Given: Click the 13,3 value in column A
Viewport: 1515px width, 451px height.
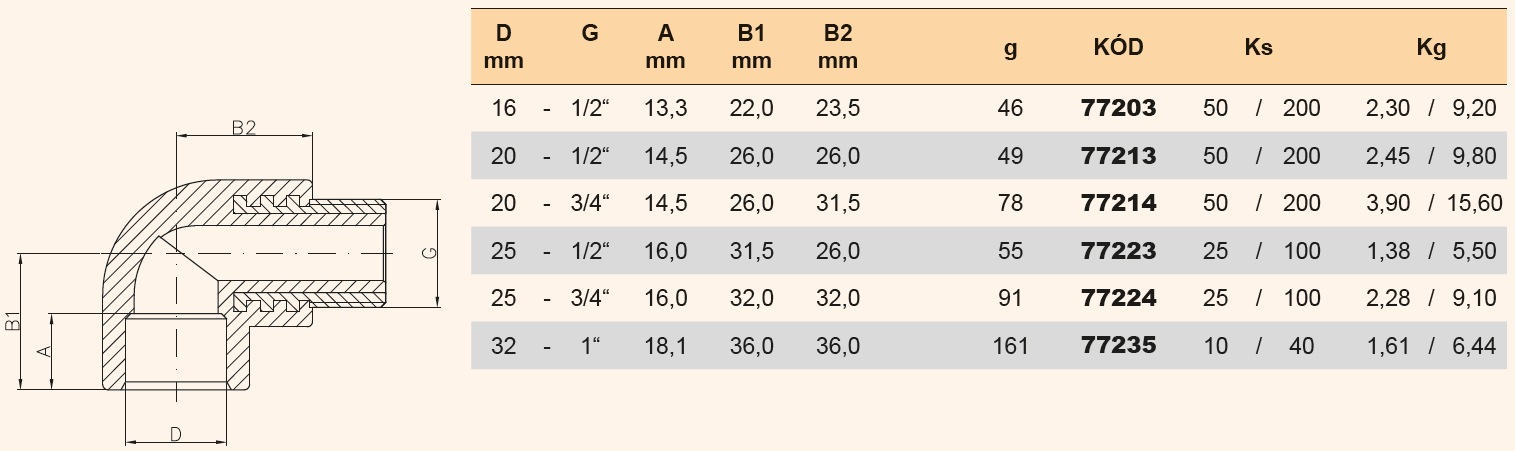Looking at the screenshot, I should pyautogui.click(x=665, y=108).
